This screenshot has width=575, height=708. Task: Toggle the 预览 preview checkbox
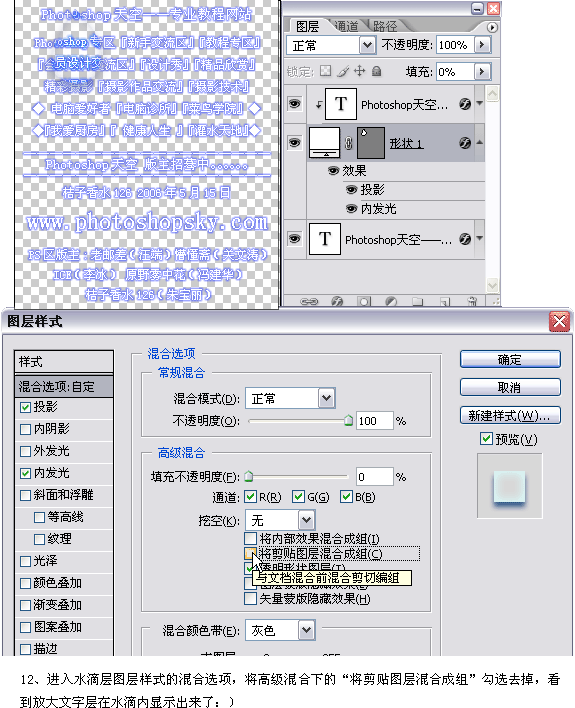[486, 438]
